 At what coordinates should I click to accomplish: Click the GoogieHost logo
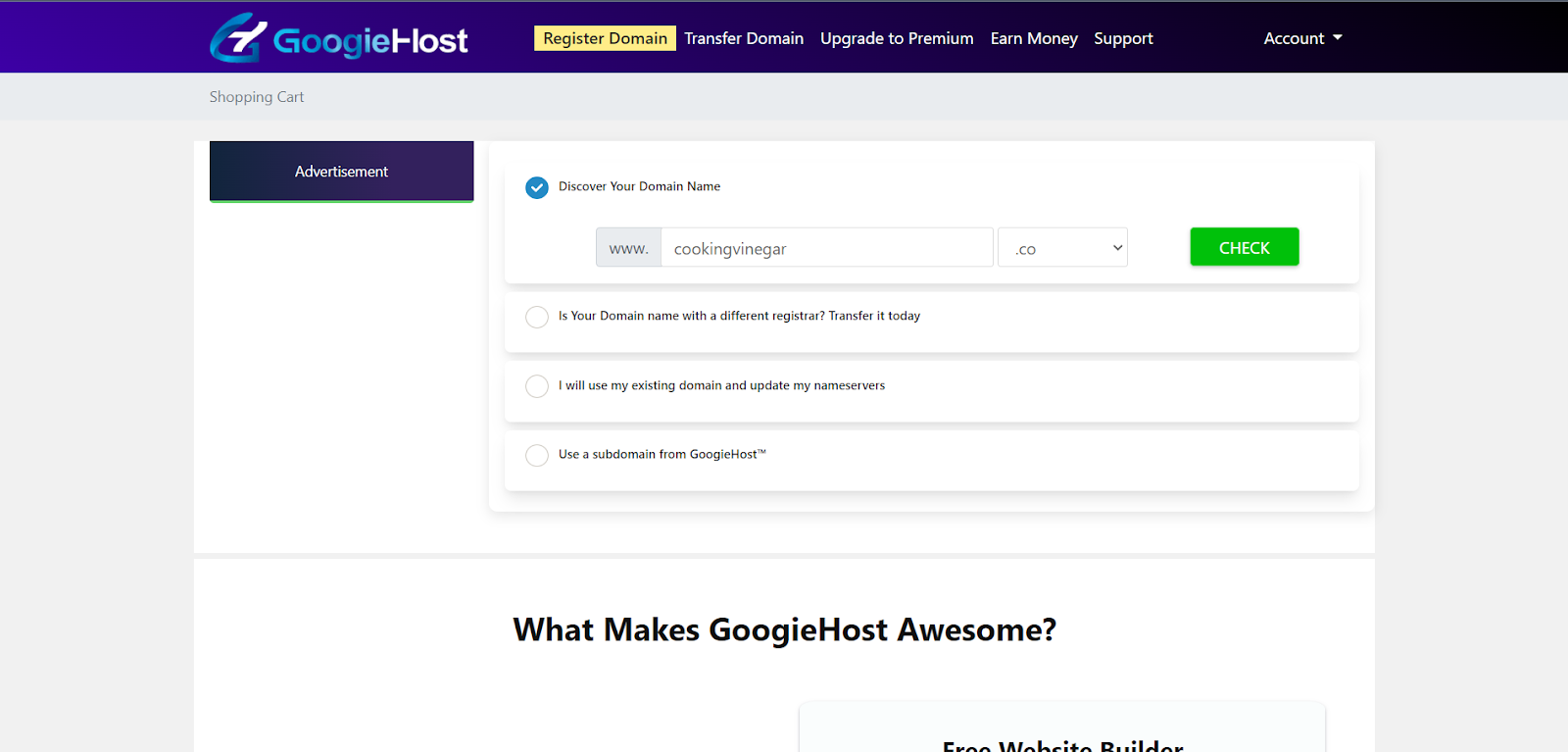(338, 38)
